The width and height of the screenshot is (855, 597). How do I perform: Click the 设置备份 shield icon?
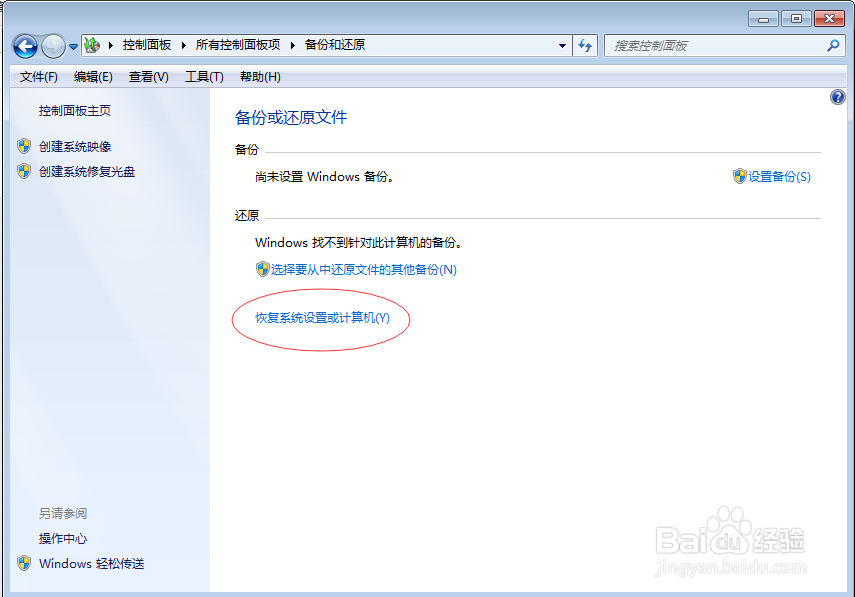click(737, 176)
